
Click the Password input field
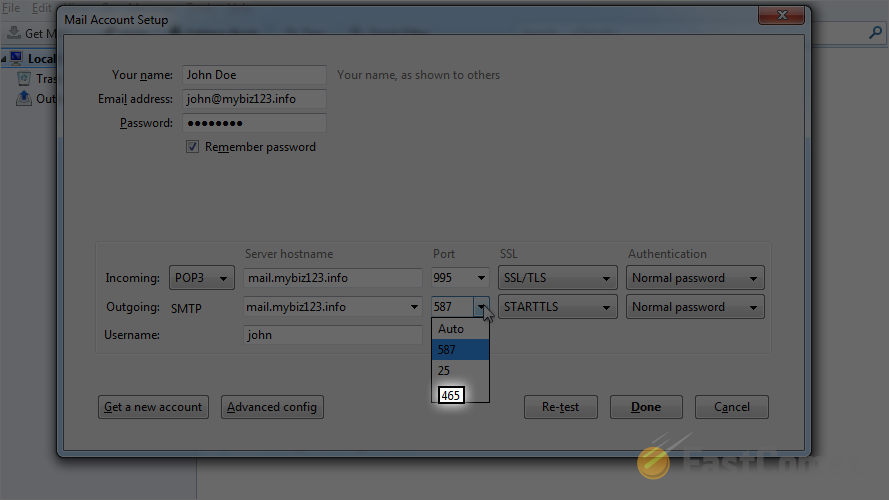pos(254,123)
